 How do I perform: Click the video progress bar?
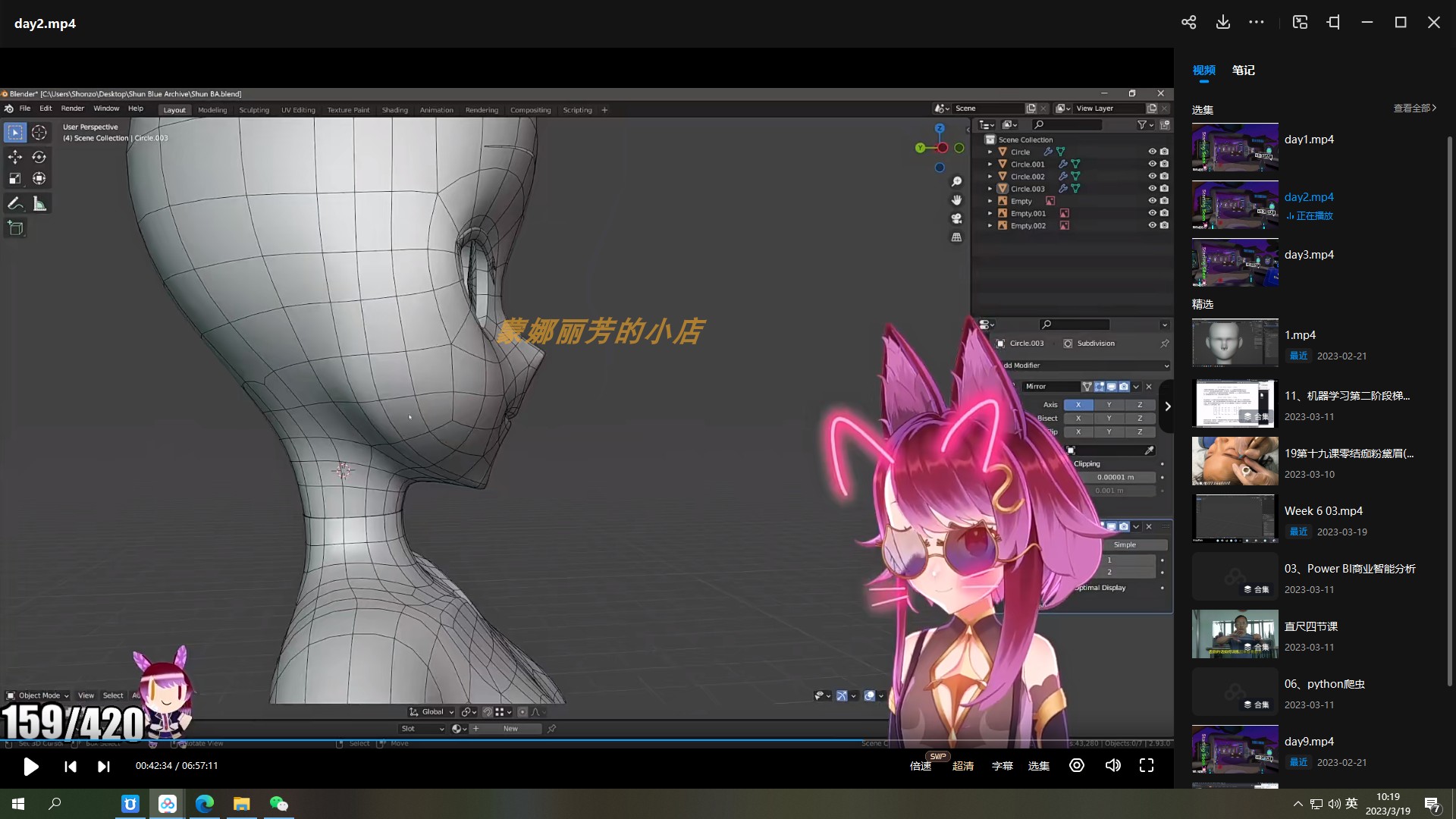[x=587, y=740]
